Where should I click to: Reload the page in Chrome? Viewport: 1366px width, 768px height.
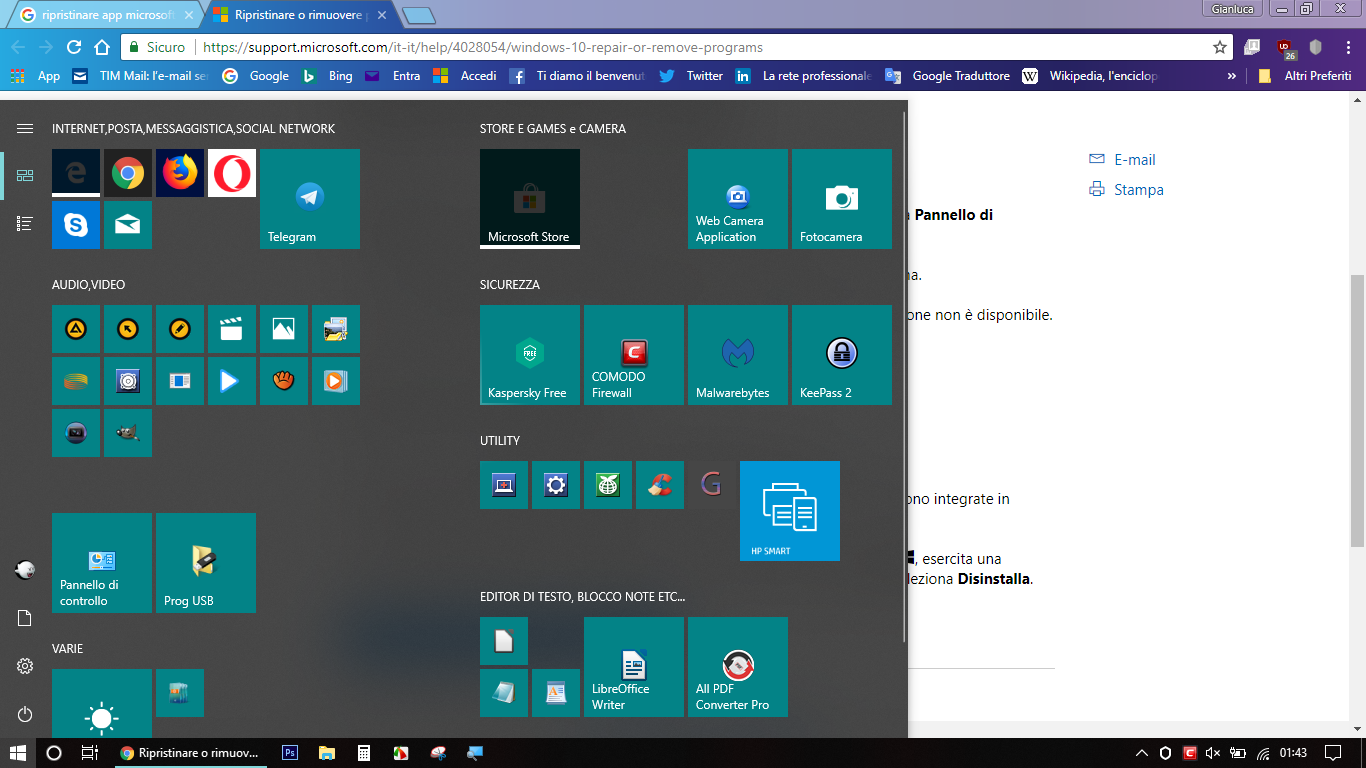(73, 47)
